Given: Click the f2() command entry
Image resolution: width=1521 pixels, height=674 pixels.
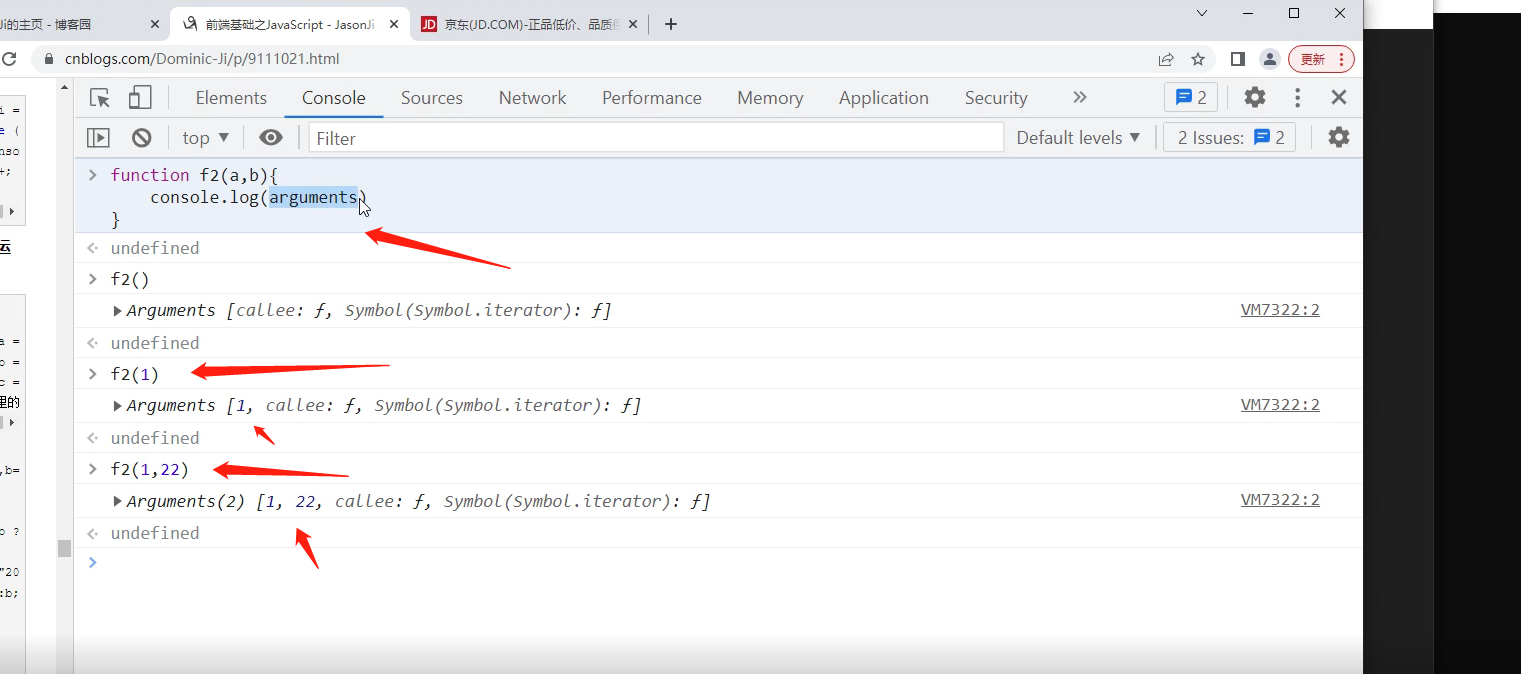Looking at the screenshot, I should (130, 279).
